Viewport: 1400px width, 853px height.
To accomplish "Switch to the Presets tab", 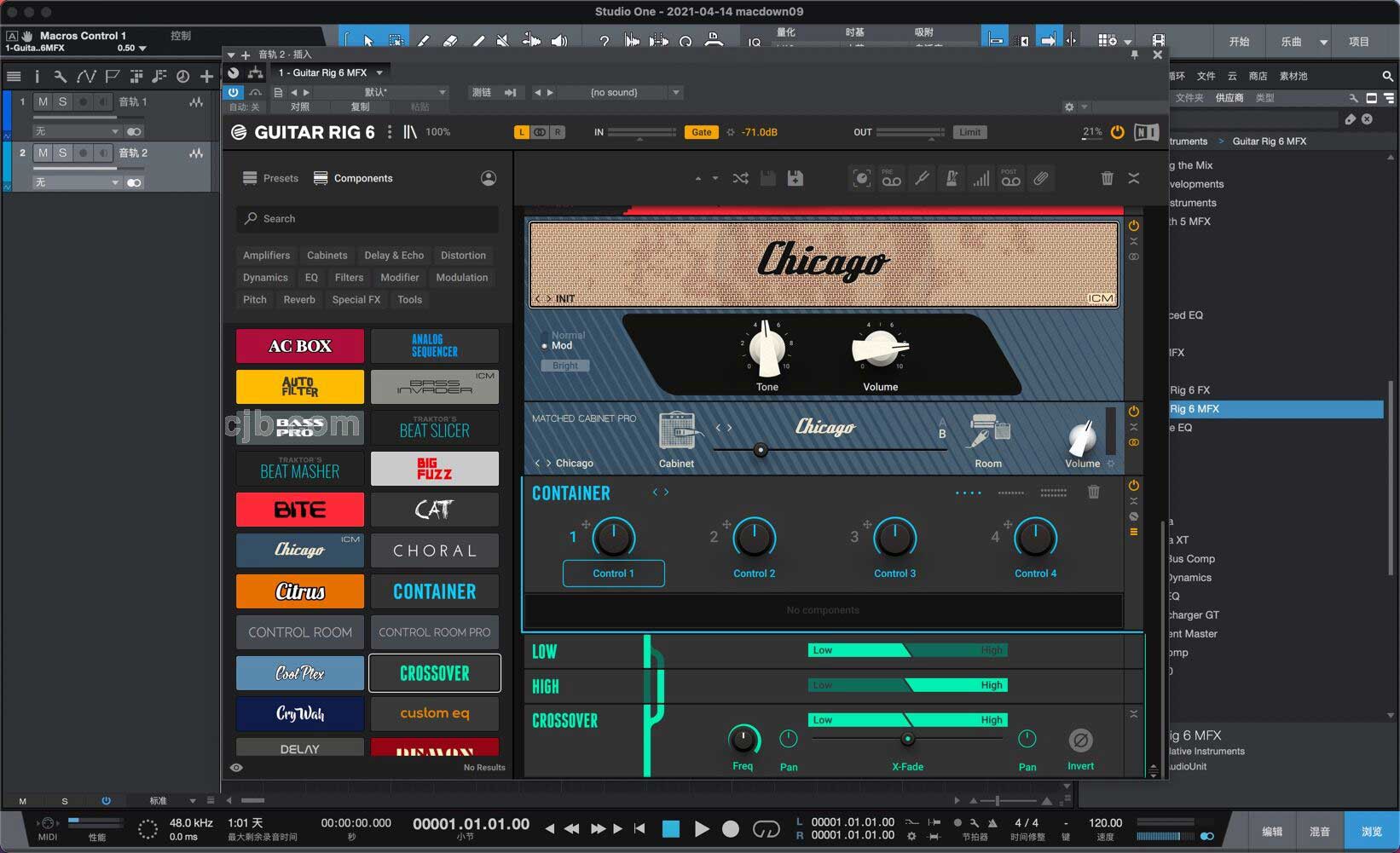I will (271, 178).
